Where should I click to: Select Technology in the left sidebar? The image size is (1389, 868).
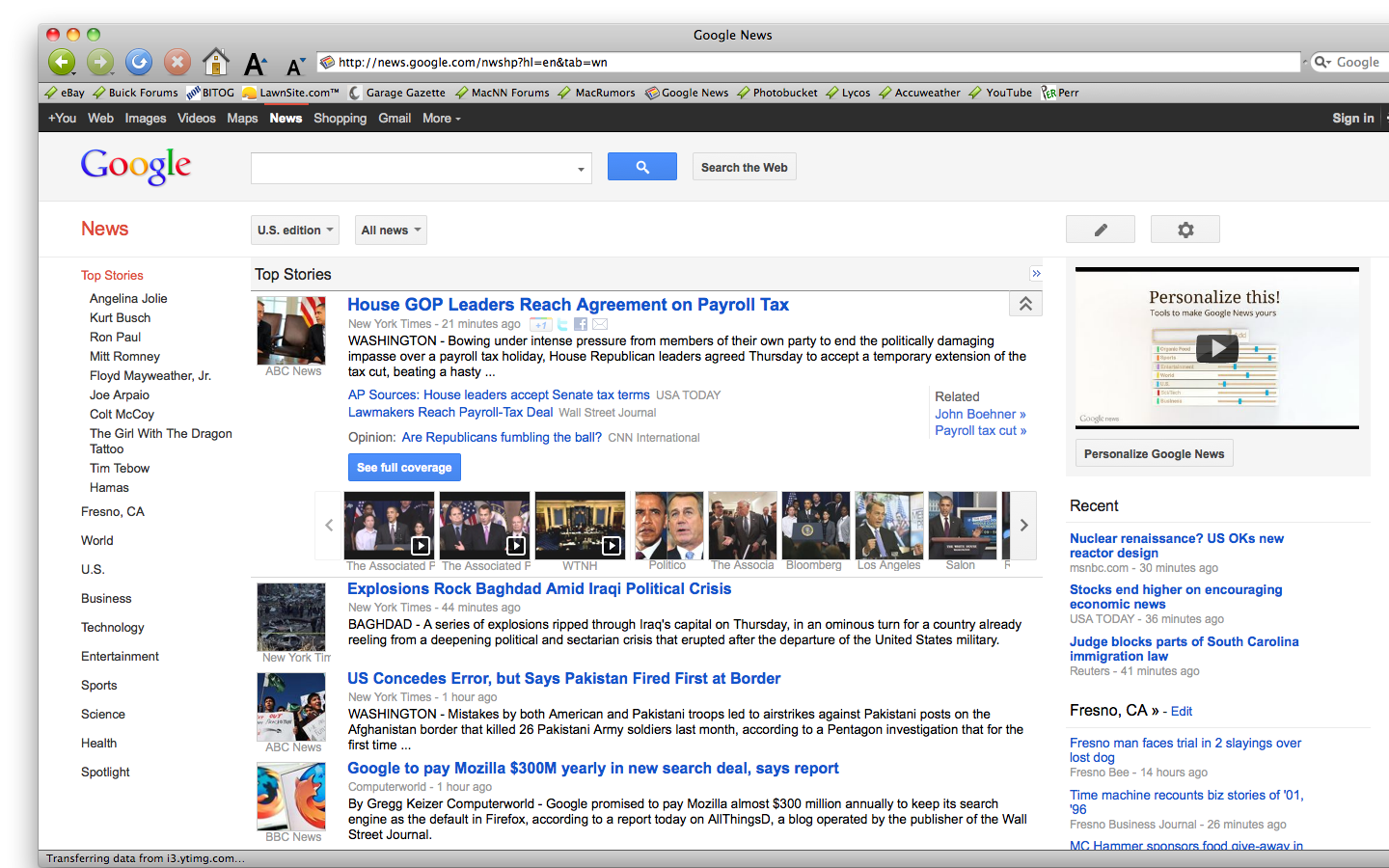click(113, 627)
